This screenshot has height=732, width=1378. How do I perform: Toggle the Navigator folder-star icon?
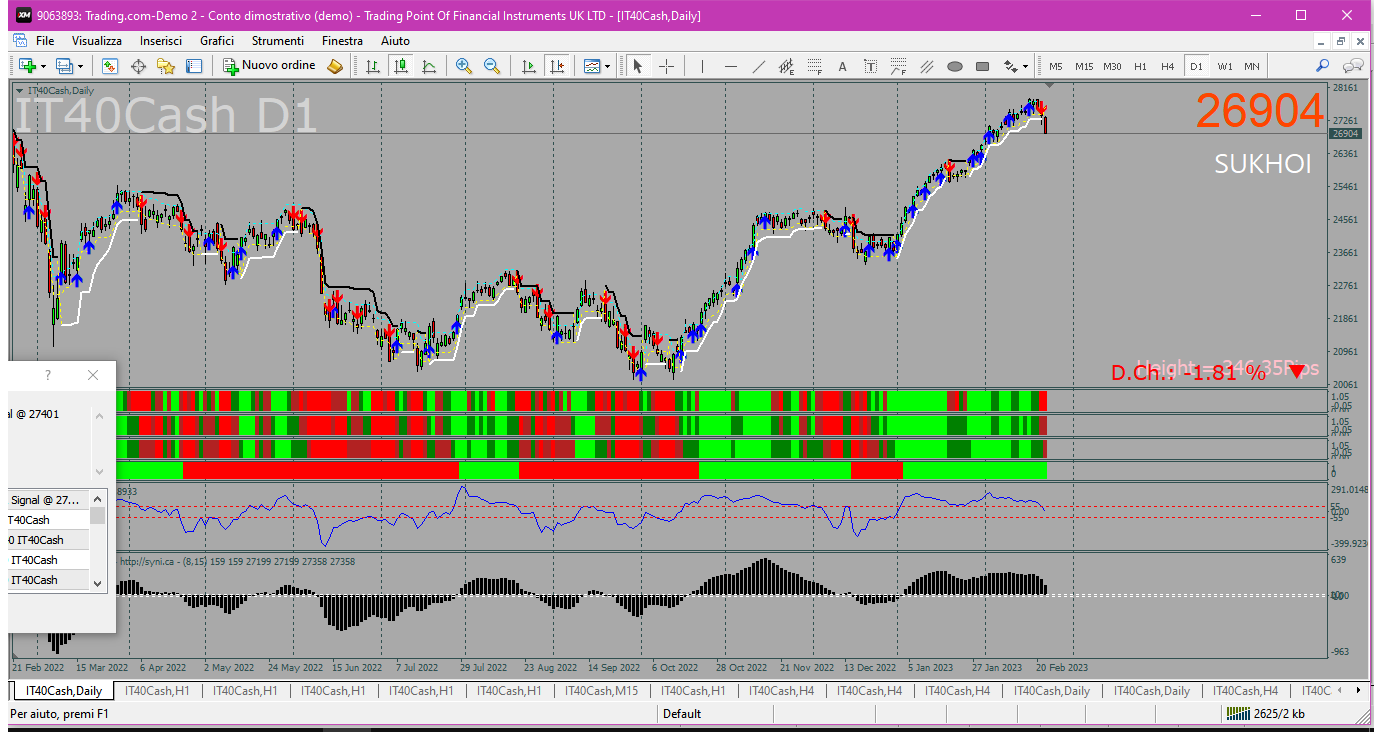click(166, 66)
